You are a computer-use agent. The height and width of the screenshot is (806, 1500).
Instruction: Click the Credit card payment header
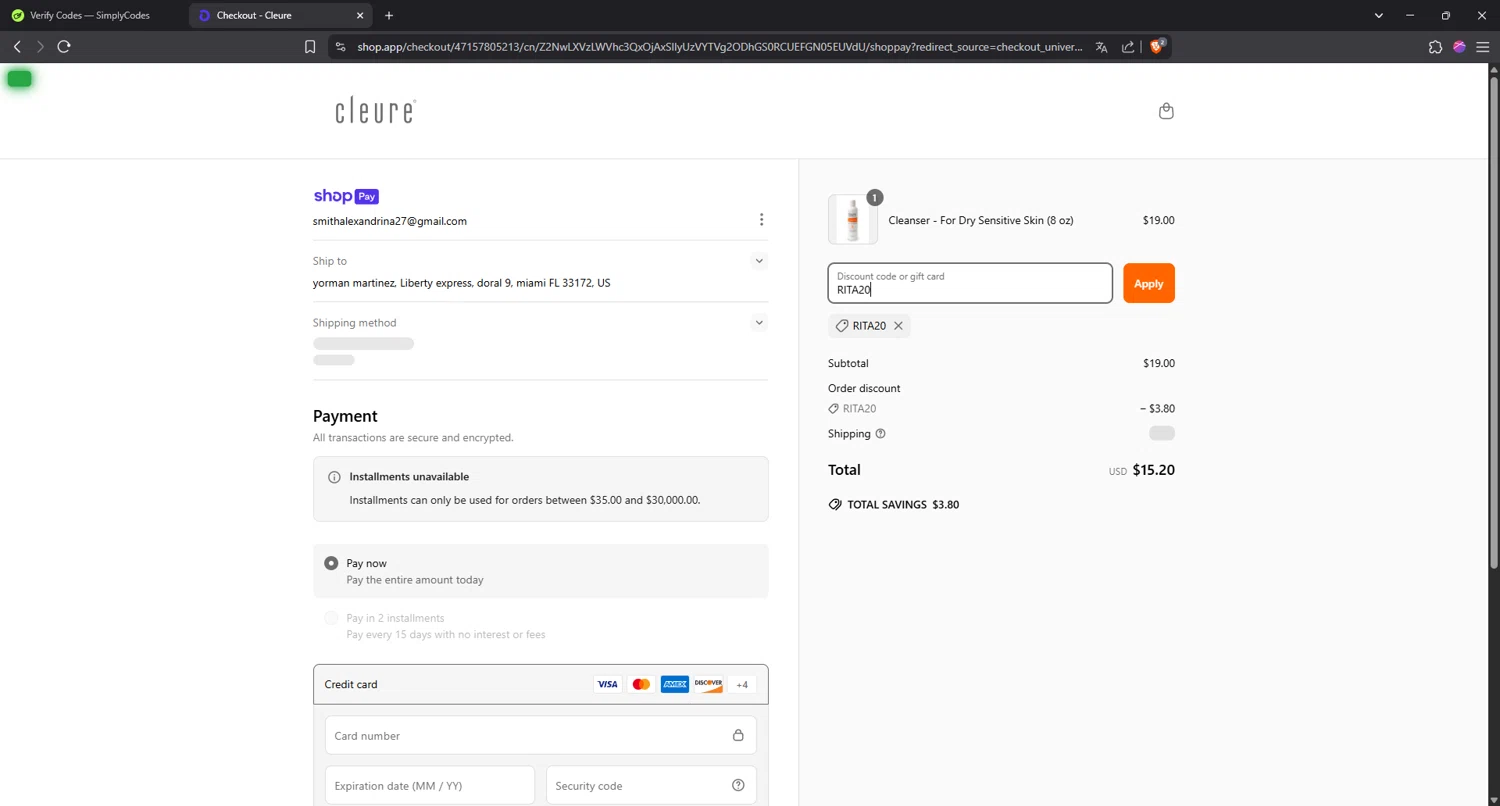[540, 685]
